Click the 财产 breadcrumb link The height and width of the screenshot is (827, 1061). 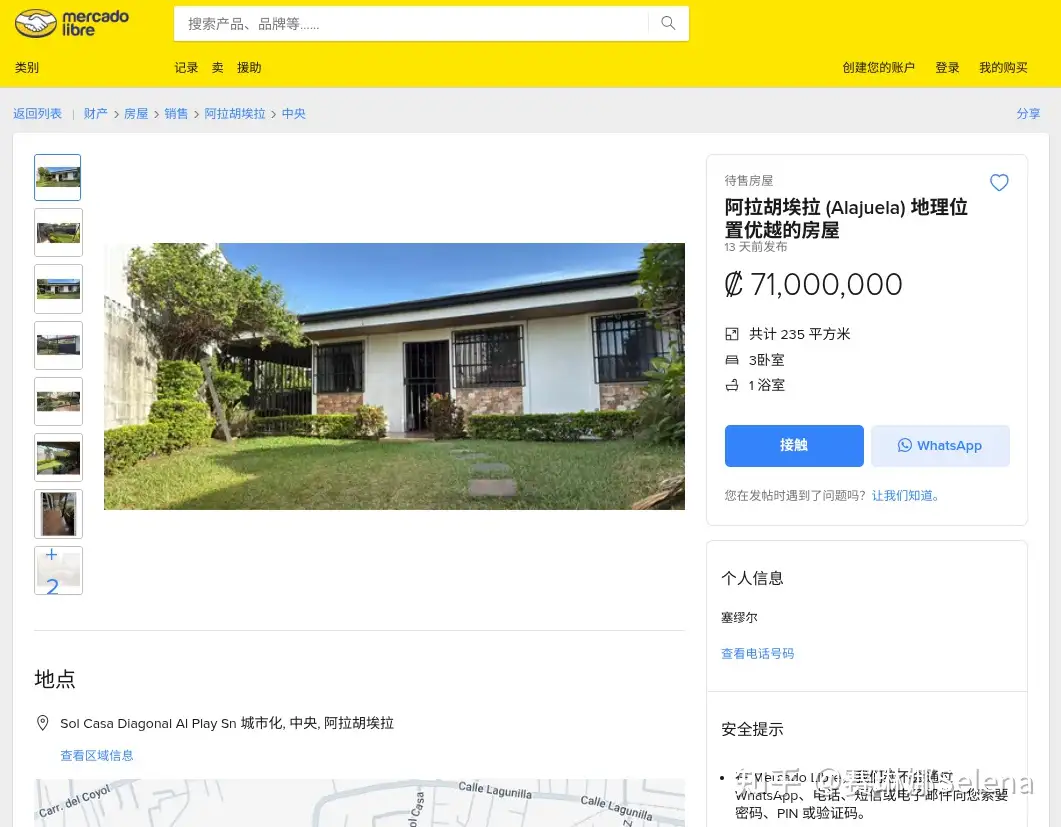click(x=95, y=114)
